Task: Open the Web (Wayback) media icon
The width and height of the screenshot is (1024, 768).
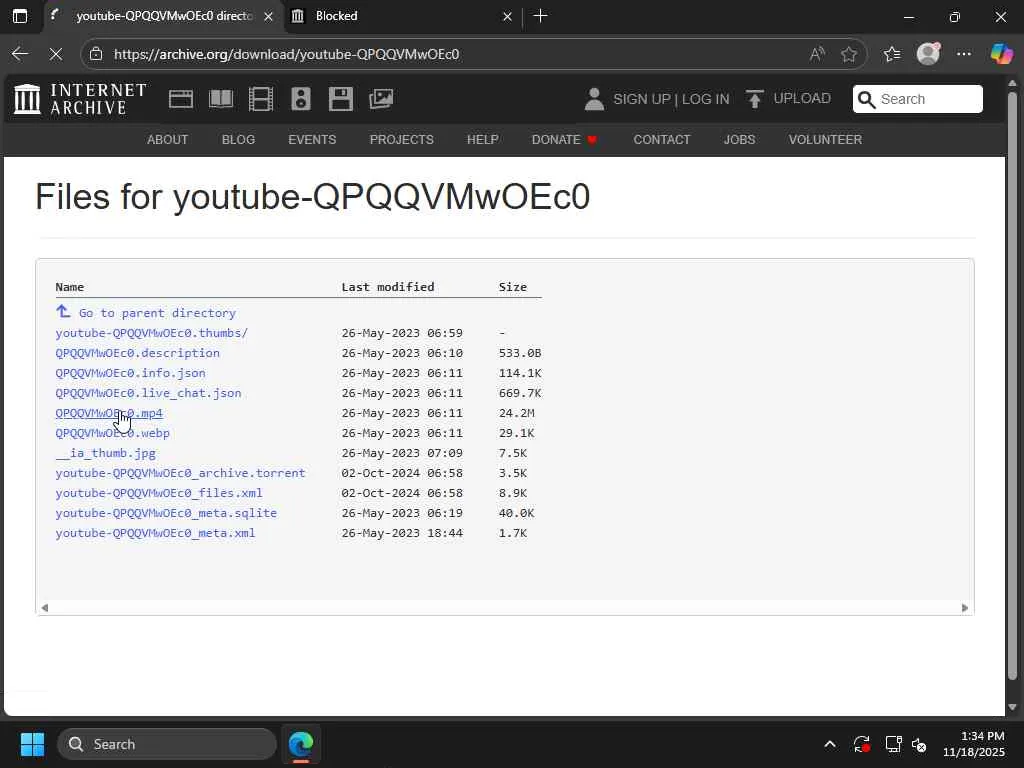Action: click(181, 99)
